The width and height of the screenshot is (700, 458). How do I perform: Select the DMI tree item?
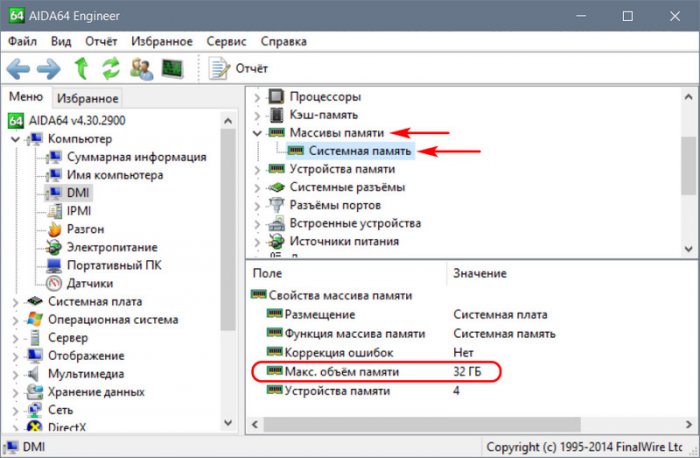click(x=78, y=193)
